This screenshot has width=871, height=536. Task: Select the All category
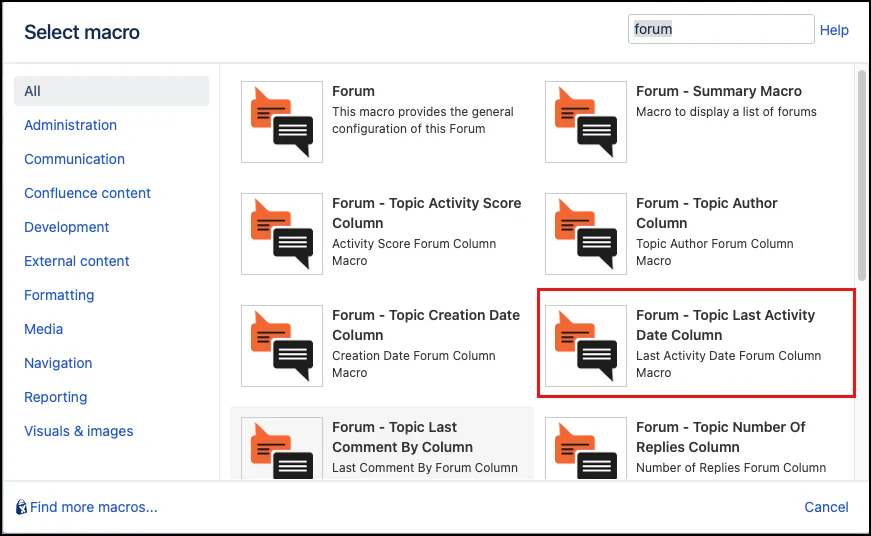111,91
